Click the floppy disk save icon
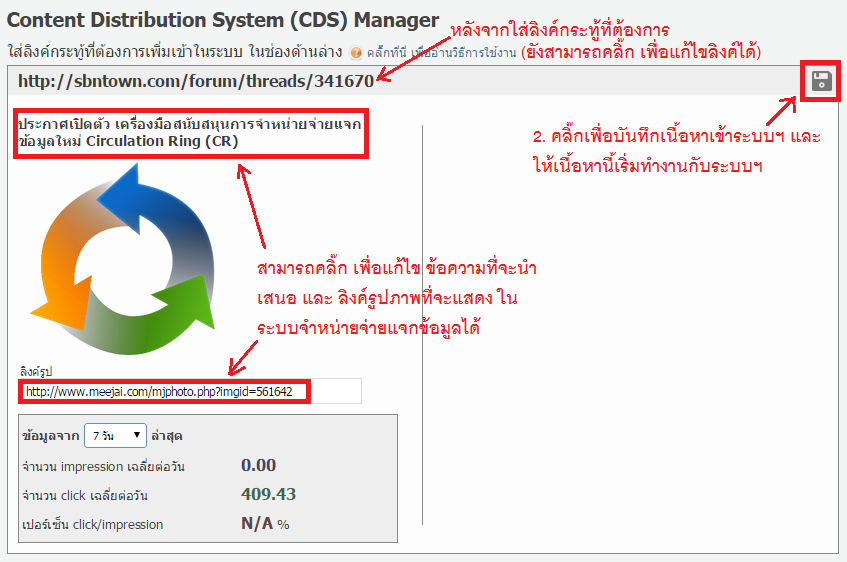This screenshot has width=847, height=562. (x=821, y=82)
